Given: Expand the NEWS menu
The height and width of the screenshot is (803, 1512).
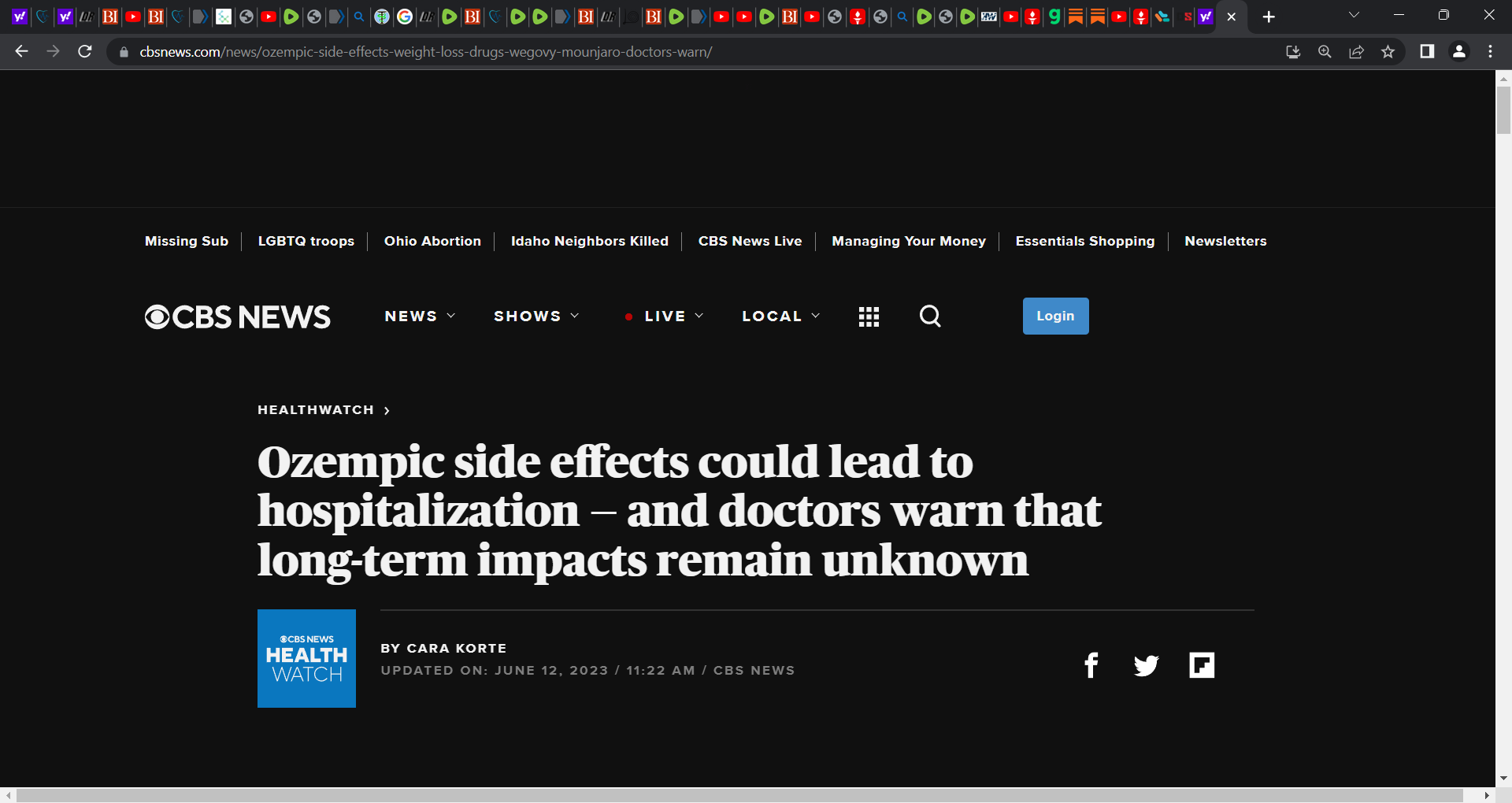Looking at the screenshot, I should (x=420, y=316).
